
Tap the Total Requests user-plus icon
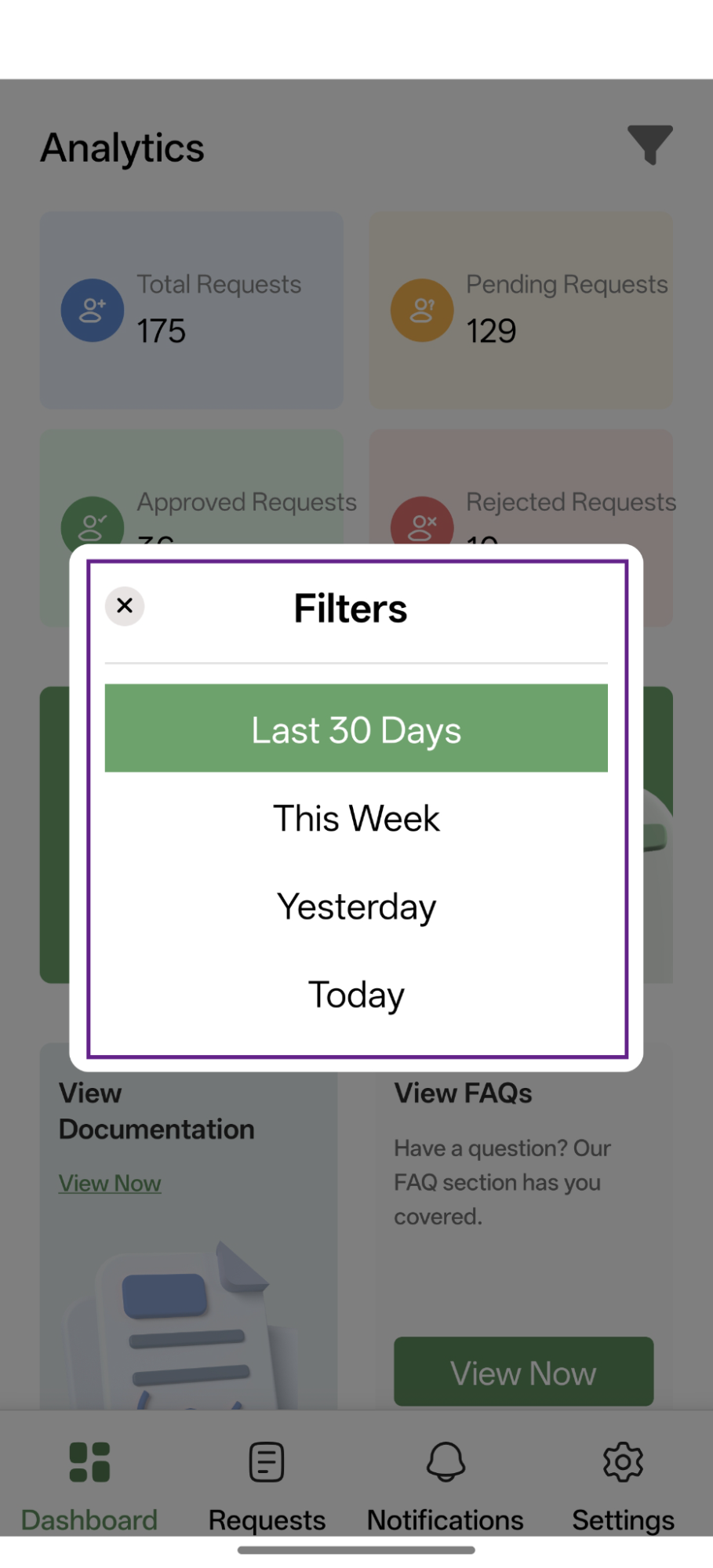click(93, 311)
